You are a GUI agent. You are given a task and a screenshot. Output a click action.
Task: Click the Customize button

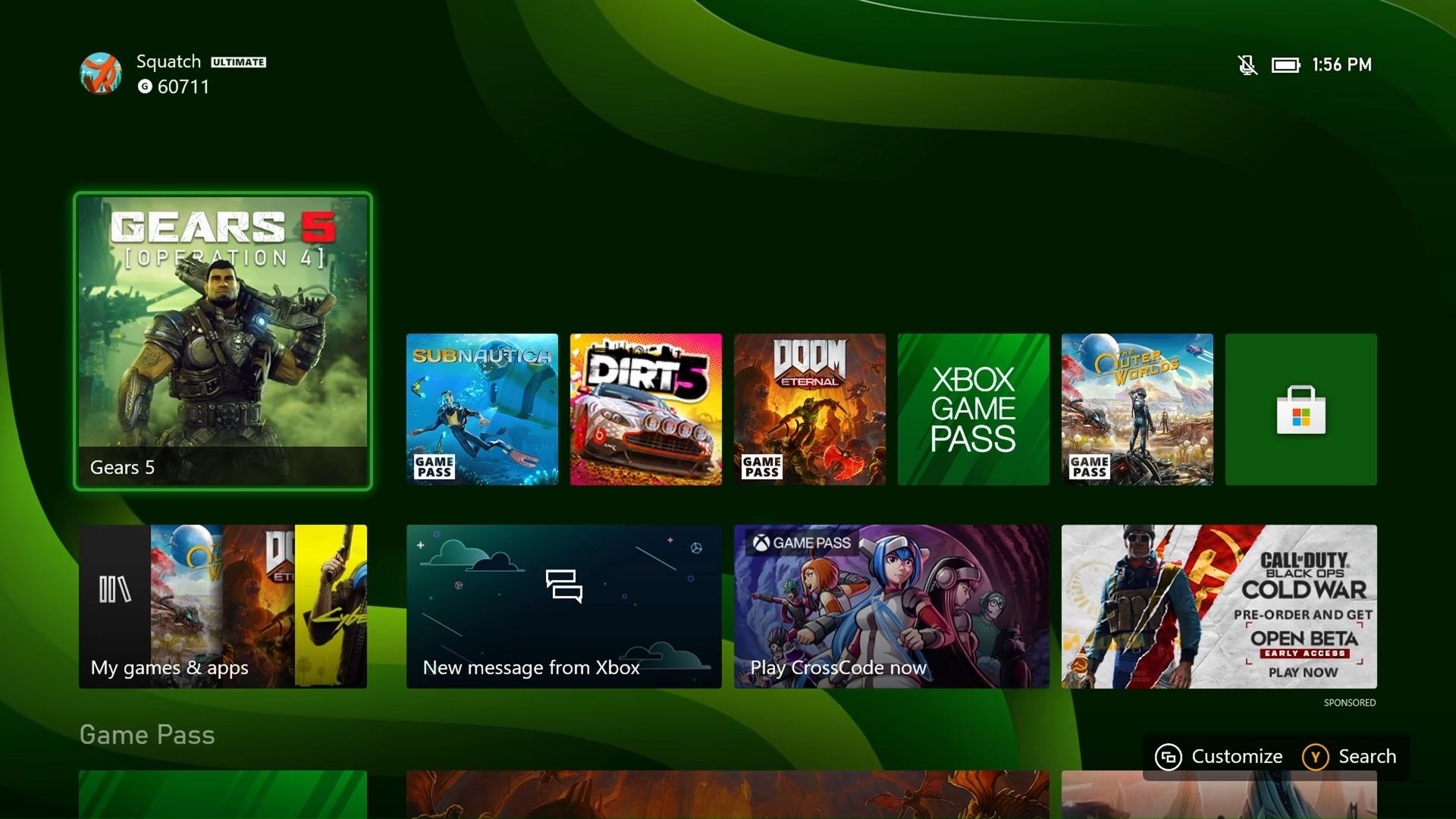pyautogui.click(x=1219, y=757)
